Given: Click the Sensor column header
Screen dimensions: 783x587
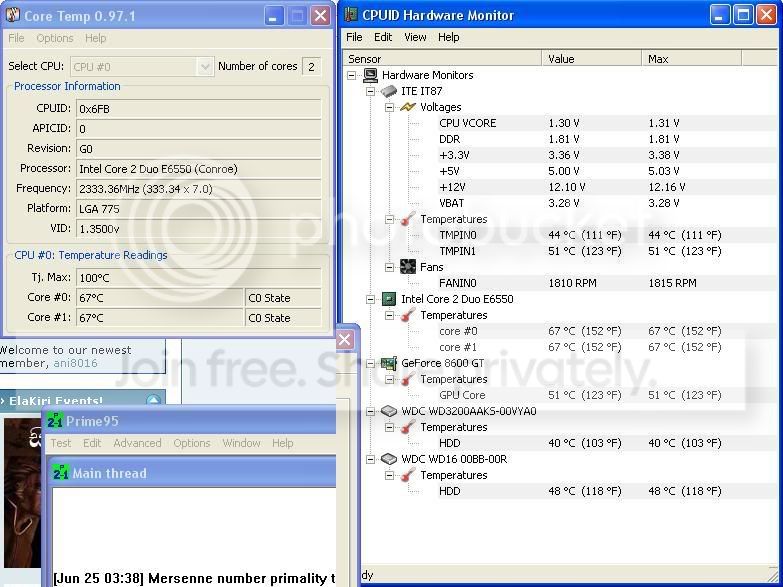Looking at the screenshot, I should (442, 59).
